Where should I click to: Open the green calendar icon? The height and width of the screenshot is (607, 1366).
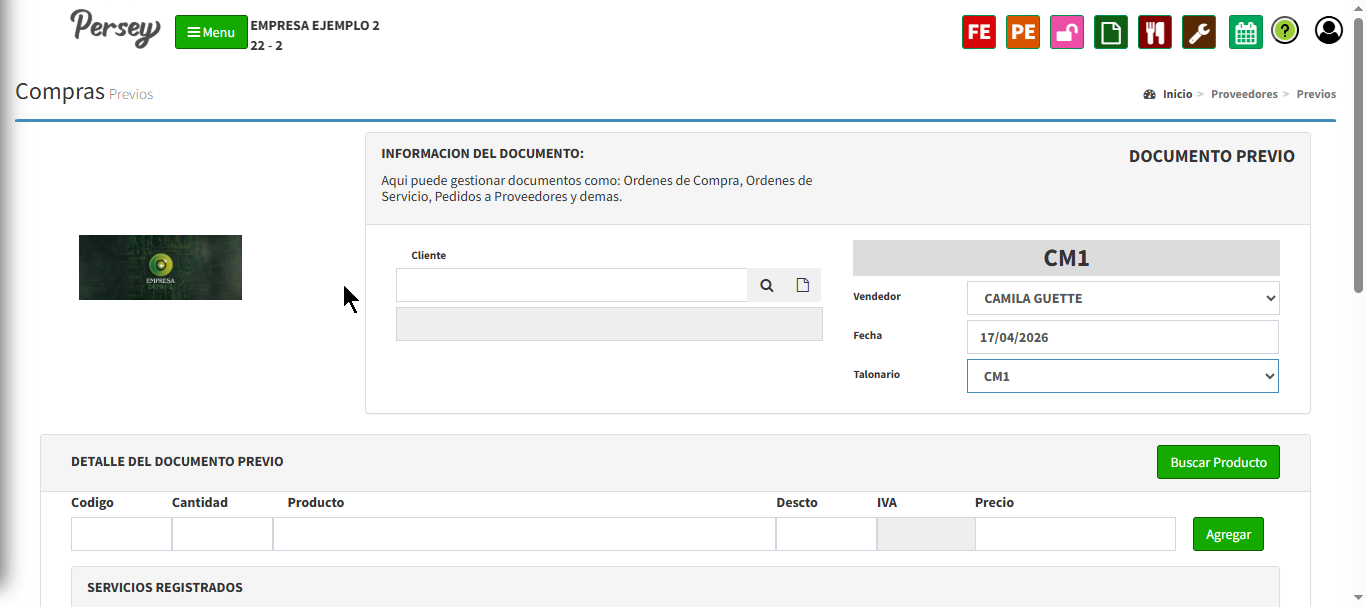pos(1245,32)
